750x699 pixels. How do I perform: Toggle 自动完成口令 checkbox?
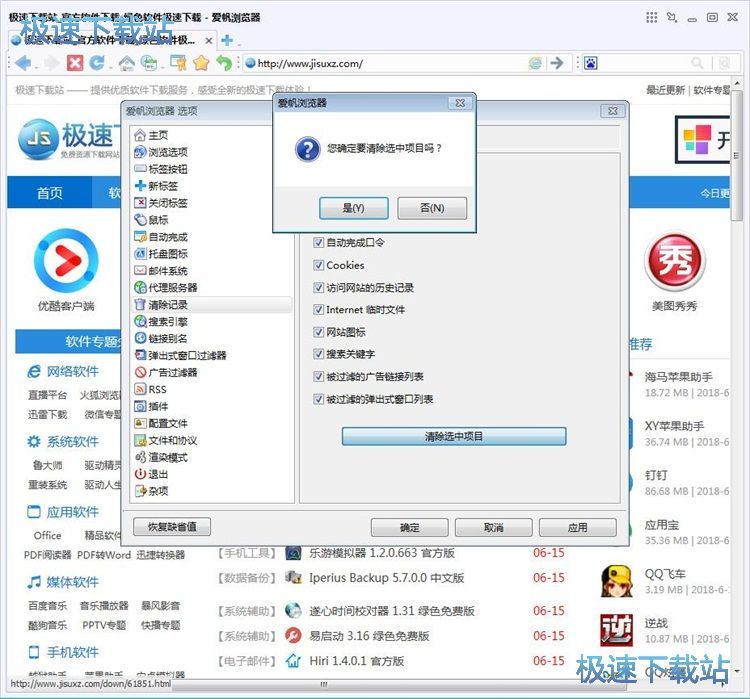click(318, 243)
